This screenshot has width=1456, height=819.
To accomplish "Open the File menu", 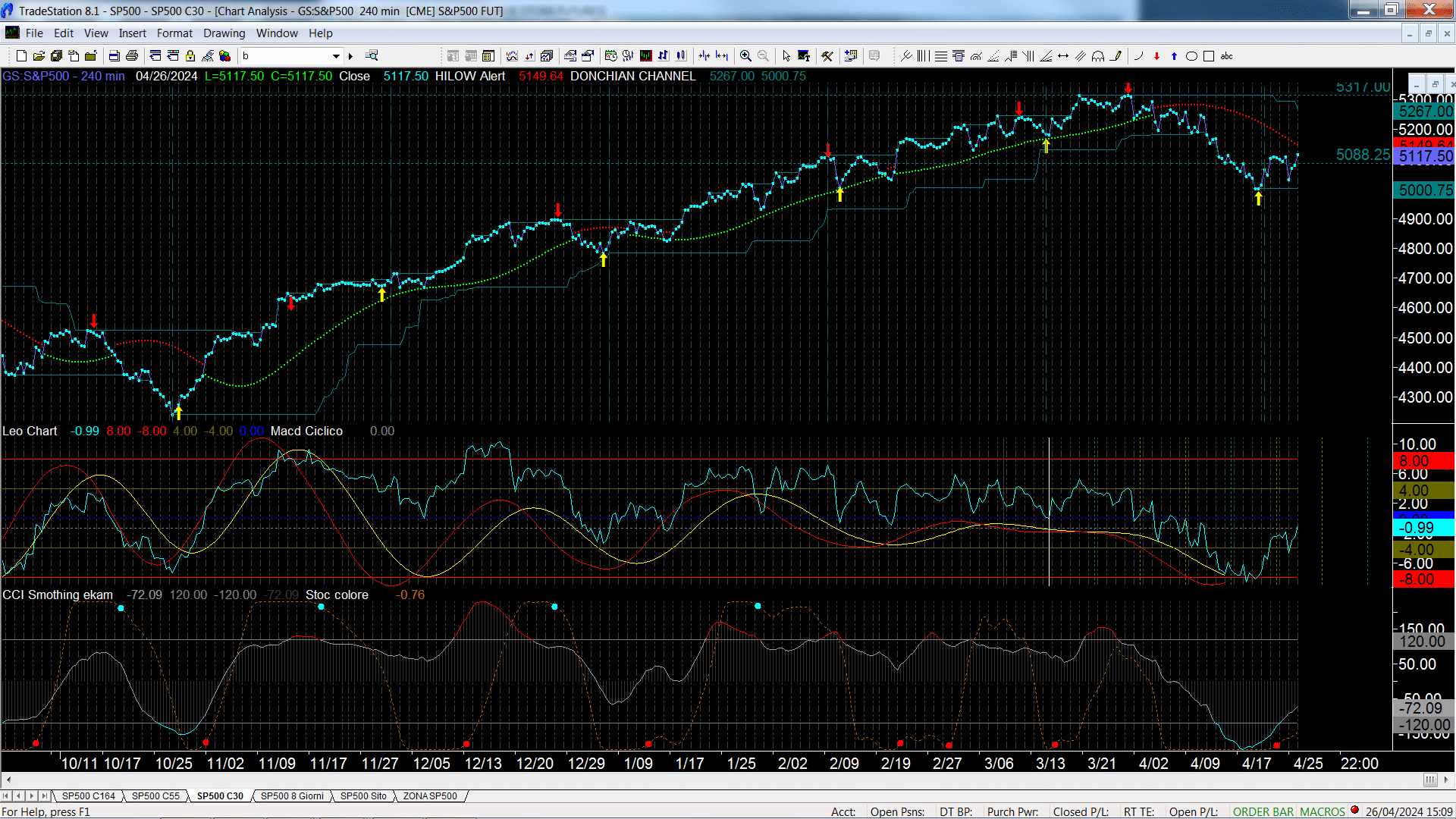I will click(x=34, y=33).
